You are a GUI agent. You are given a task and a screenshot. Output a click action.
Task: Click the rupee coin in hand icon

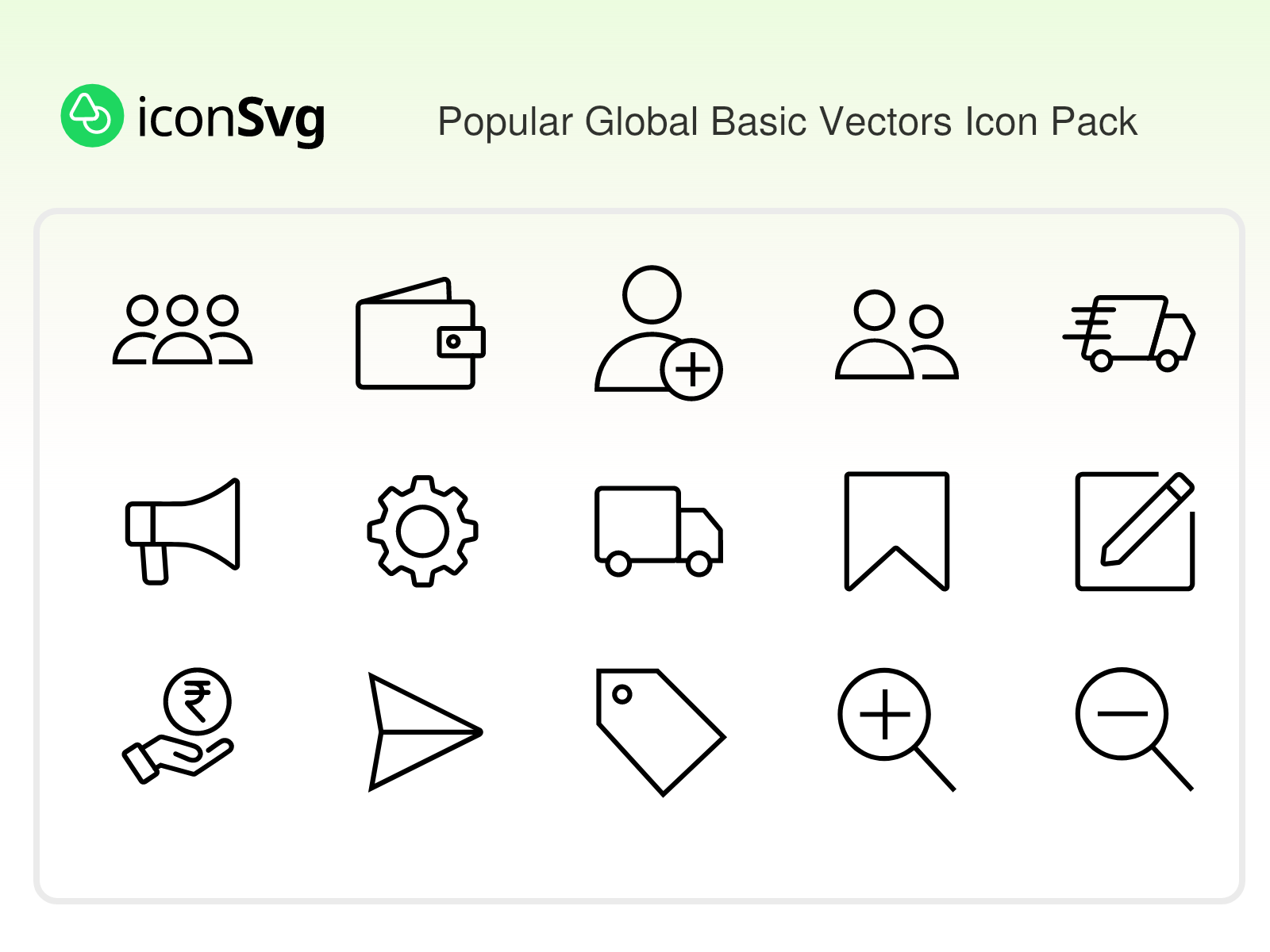179,726
